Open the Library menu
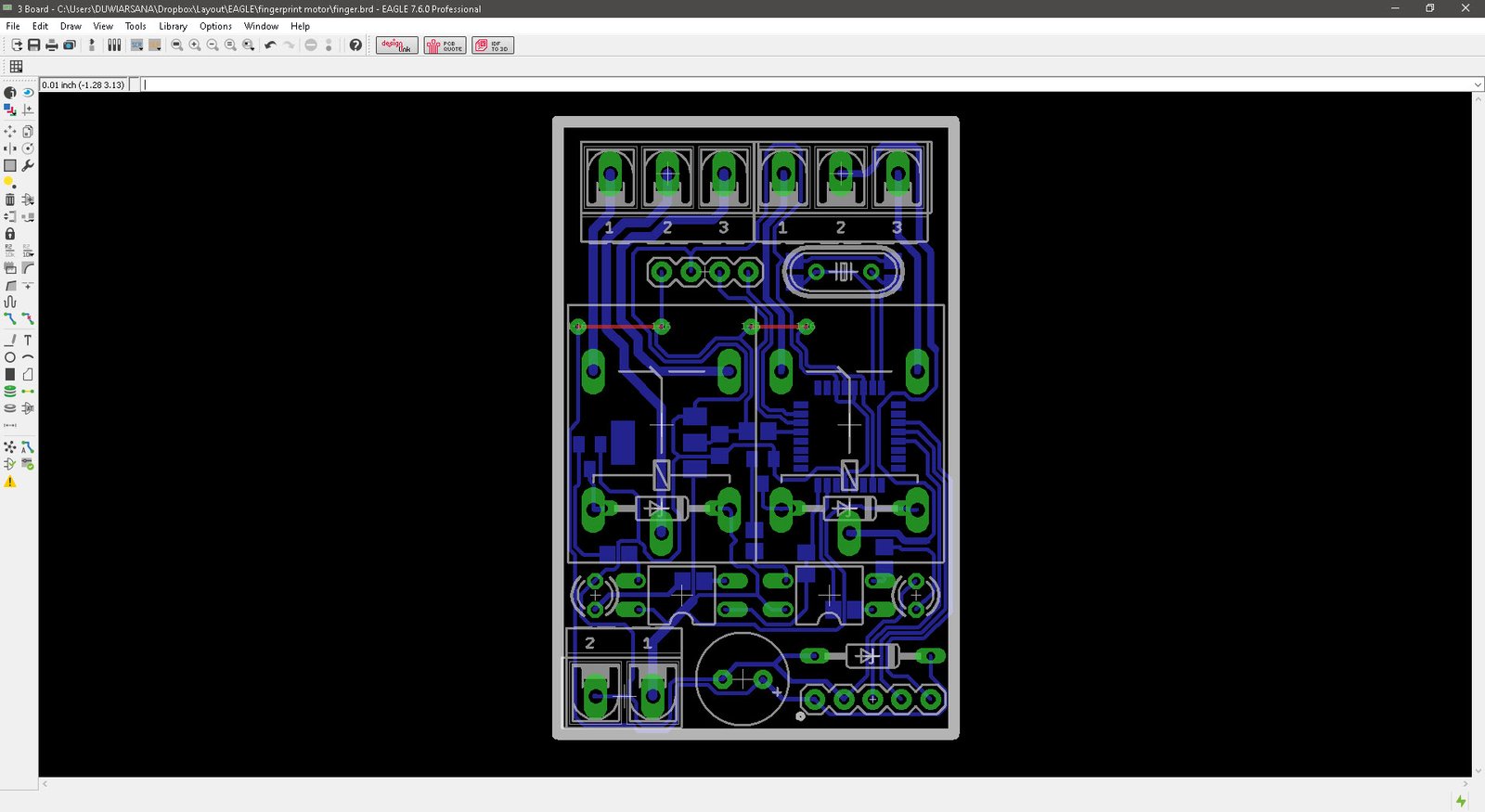This screenshot has width=1485, height=812. pyautogui.click(x=173, y=26)
